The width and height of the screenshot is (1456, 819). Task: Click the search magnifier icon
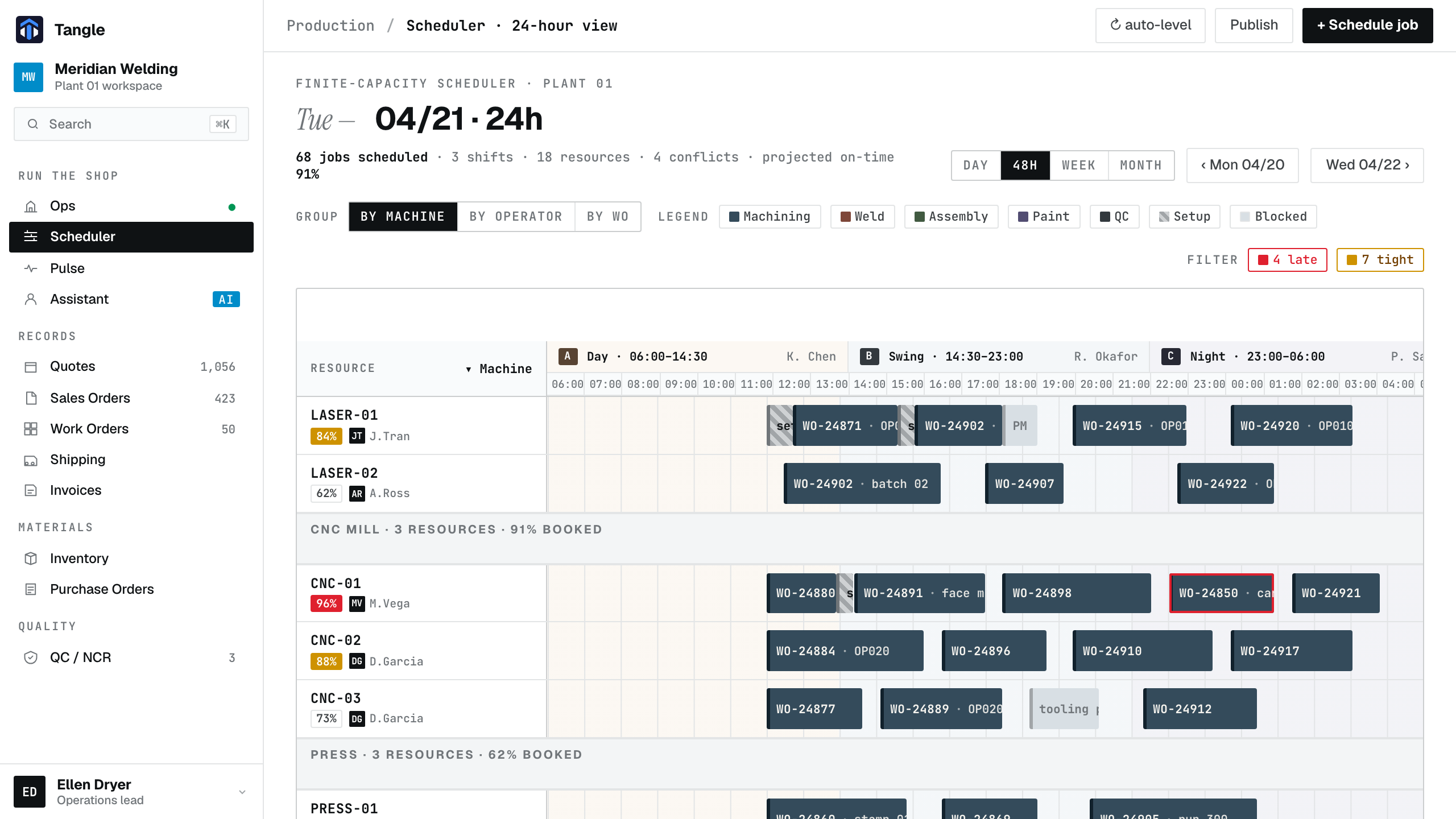click(33, 124)
